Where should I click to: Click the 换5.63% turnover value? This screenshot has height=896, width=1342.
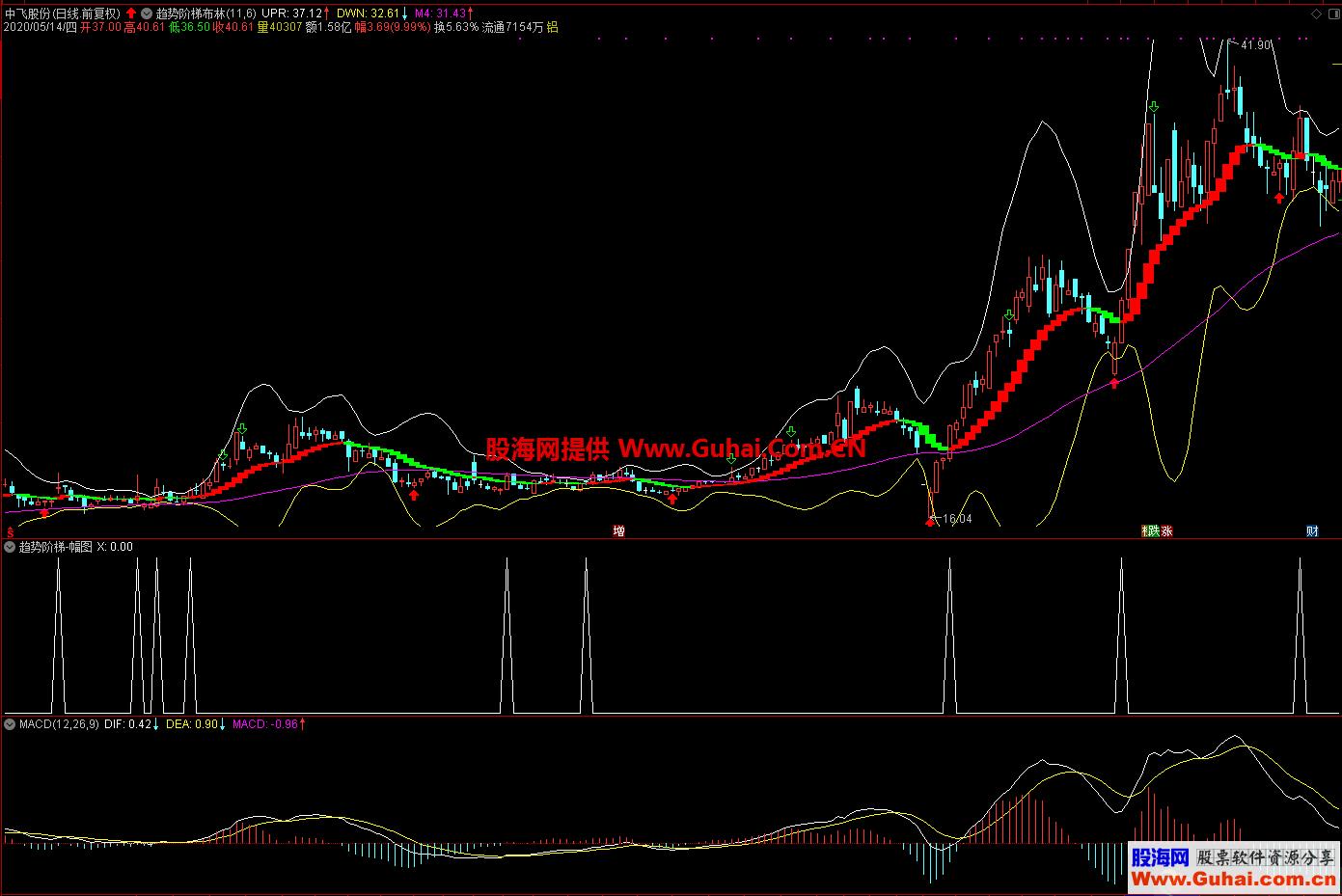(x=456, y=28)
